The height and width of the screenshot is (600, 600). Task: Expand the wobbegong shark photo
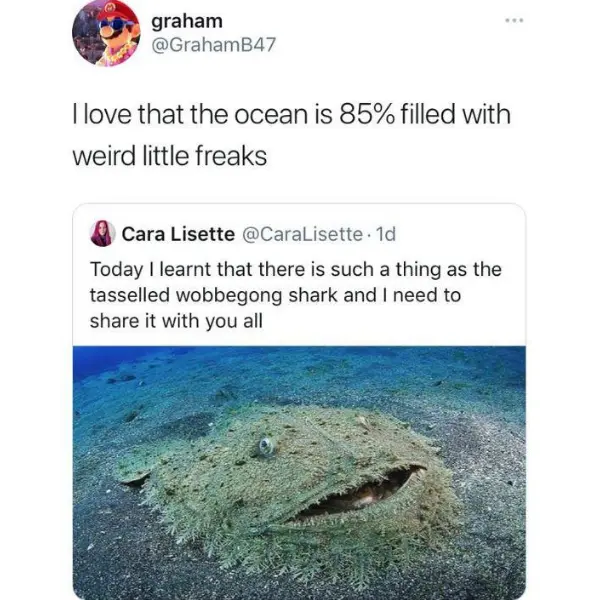[299, 472]
